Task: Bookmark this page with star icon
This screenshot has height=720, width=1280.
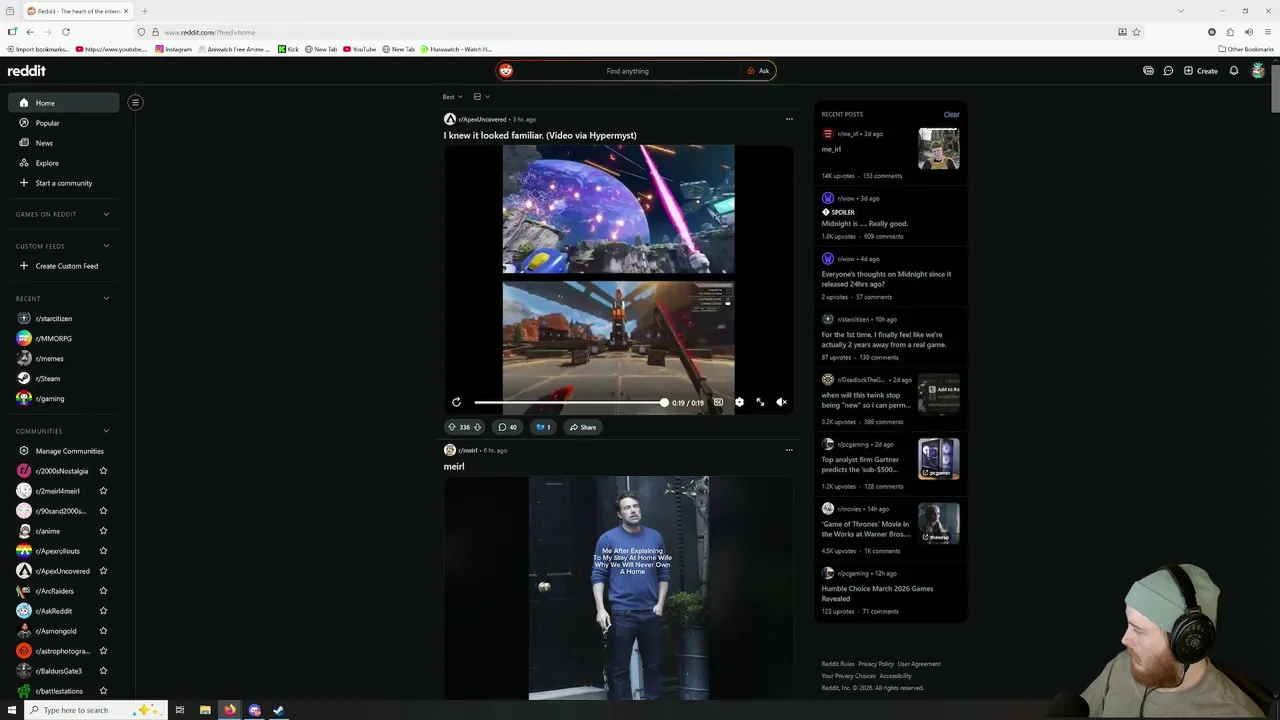Action: [x=1136, y=32]
